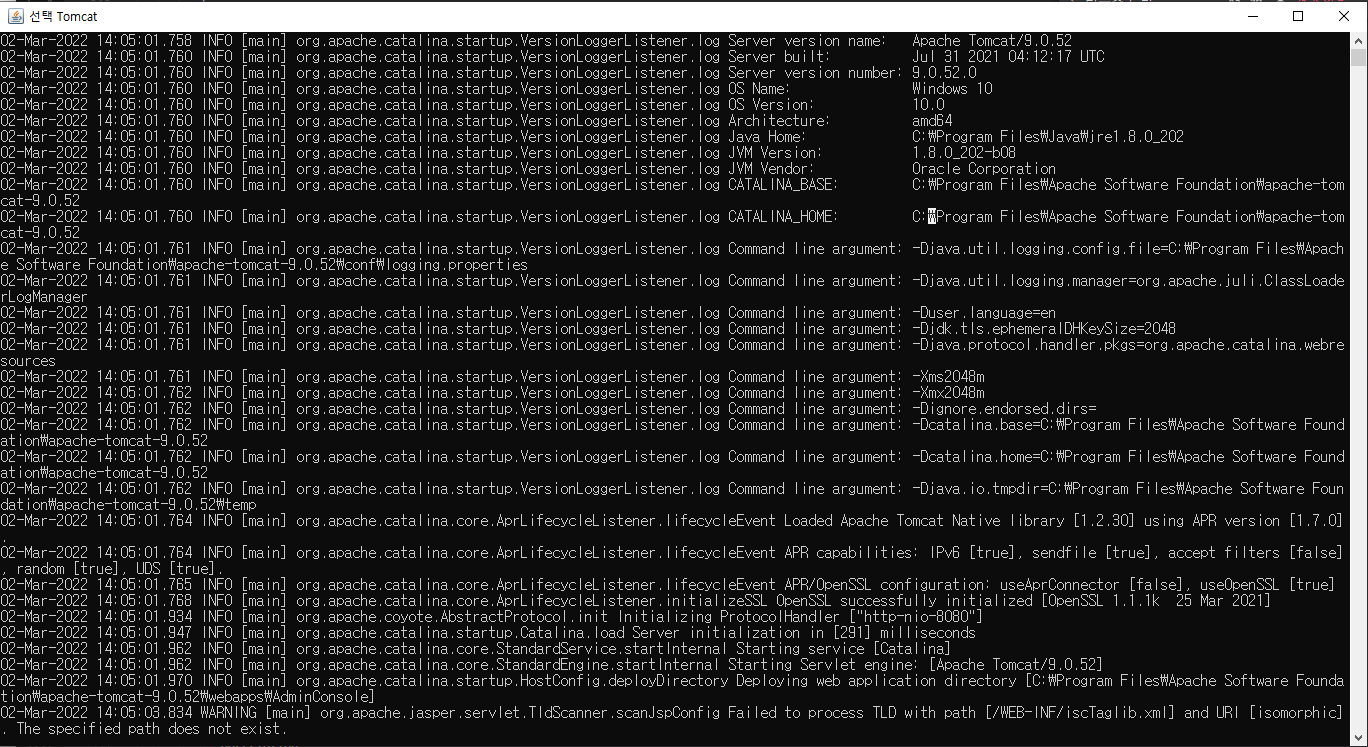Select the 'Oracle Corporation' JVM vendor value

984,169
